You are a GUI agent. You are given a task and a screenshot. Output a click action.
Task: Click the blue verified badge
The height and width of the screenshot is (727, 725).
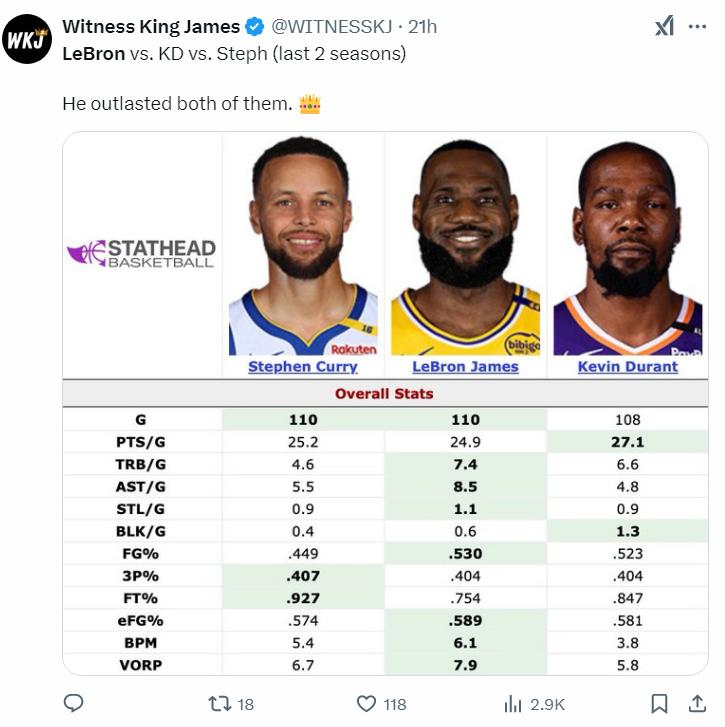(254, 27)
